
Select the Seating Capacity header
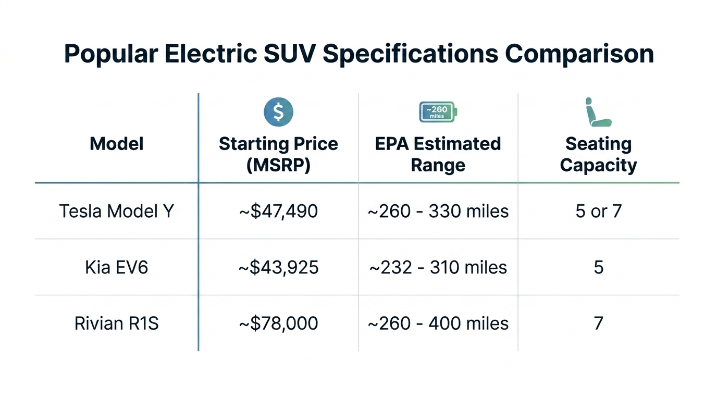(599, 155)
